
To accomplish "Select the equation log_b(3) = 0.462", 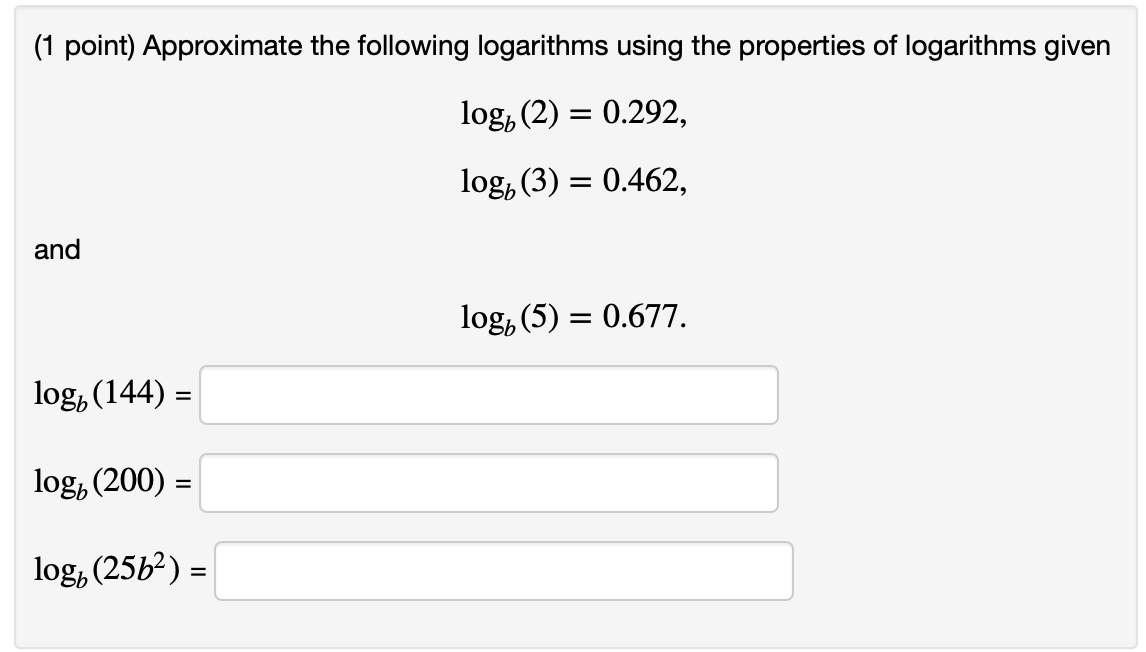I will tap(573, 182).
